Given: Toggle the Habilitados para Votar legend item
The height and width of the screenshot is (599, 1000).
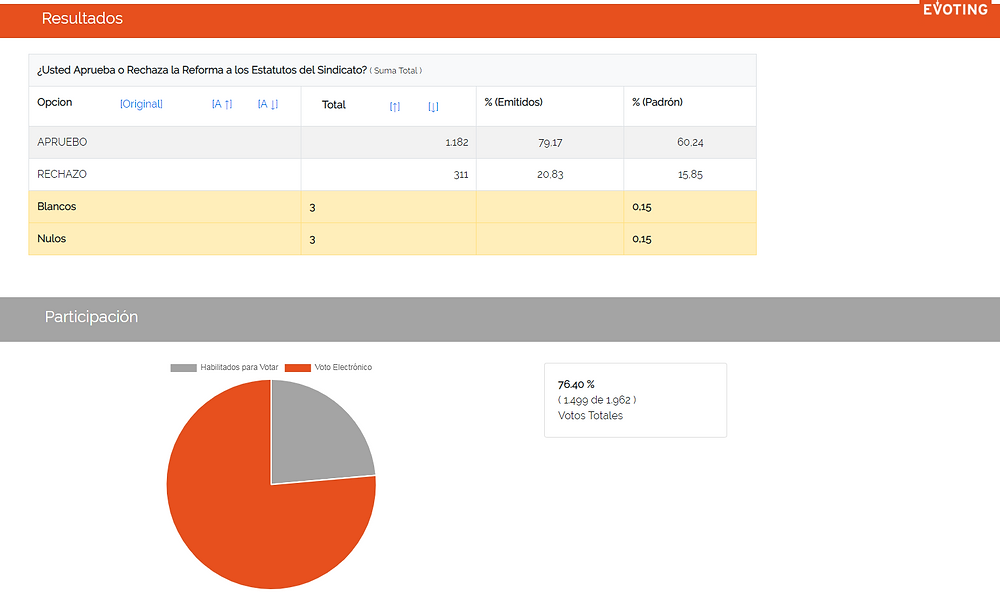Looking at the screenshot, I should (x=224, y=367).
